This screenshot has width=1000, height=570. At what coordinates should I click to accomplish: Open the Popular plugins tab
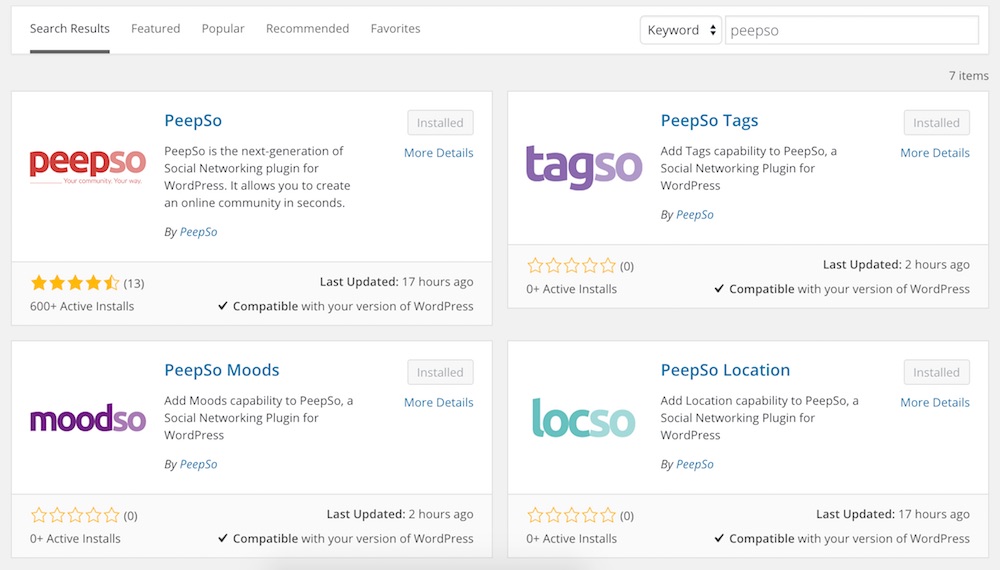tap(223, 29)
